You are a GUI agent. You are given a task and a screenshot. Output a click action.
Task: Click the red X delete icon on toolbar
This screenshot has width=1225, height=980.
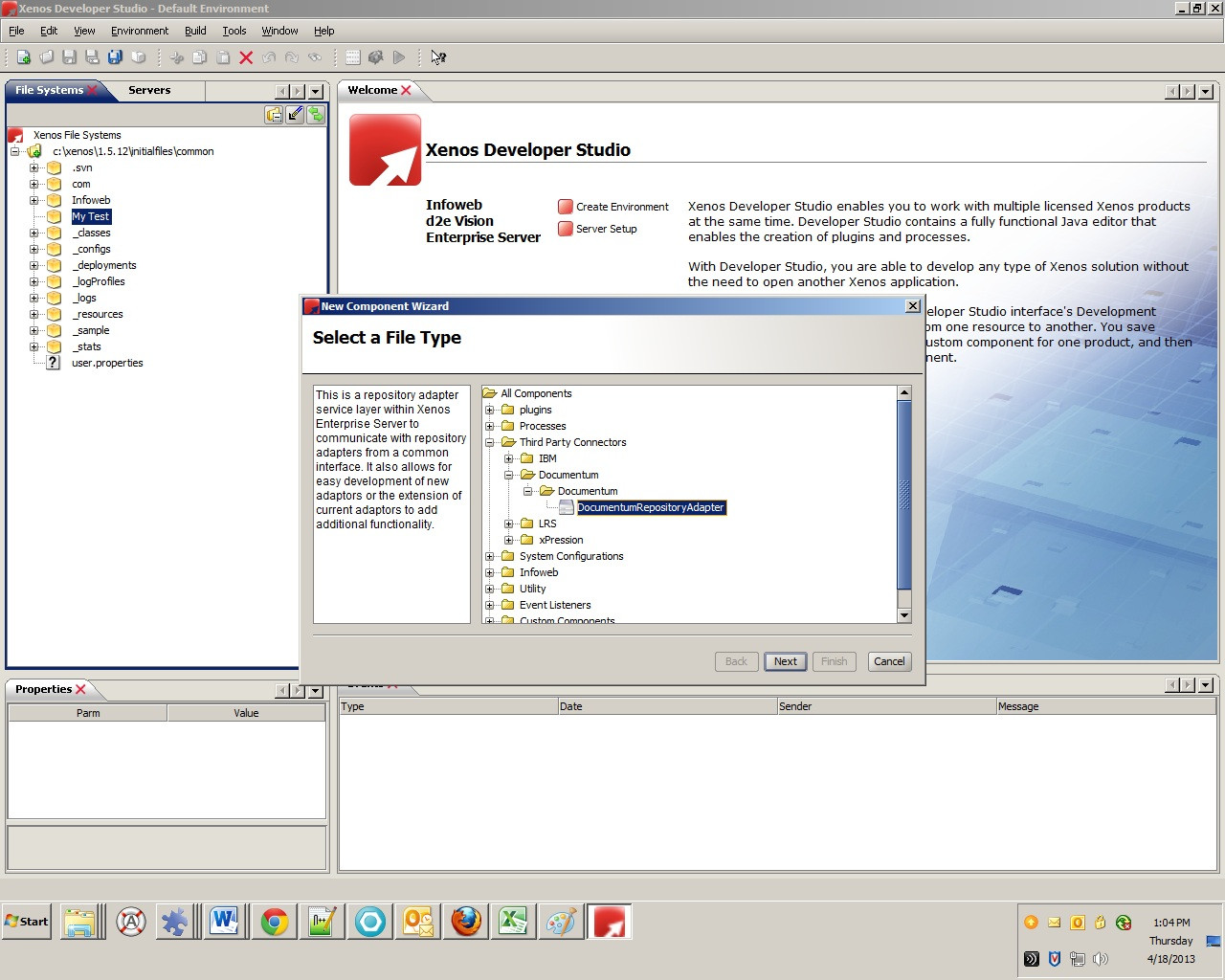[x=246, y=56]
